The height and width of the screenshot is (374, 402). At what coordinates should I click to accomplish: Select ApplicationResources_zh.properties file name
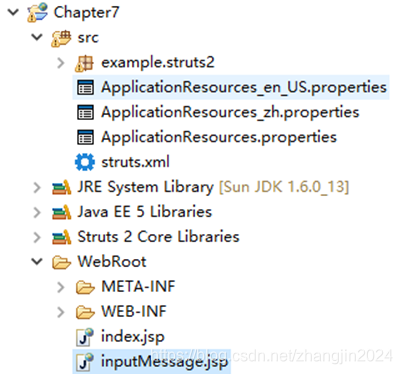pos(230,112)
